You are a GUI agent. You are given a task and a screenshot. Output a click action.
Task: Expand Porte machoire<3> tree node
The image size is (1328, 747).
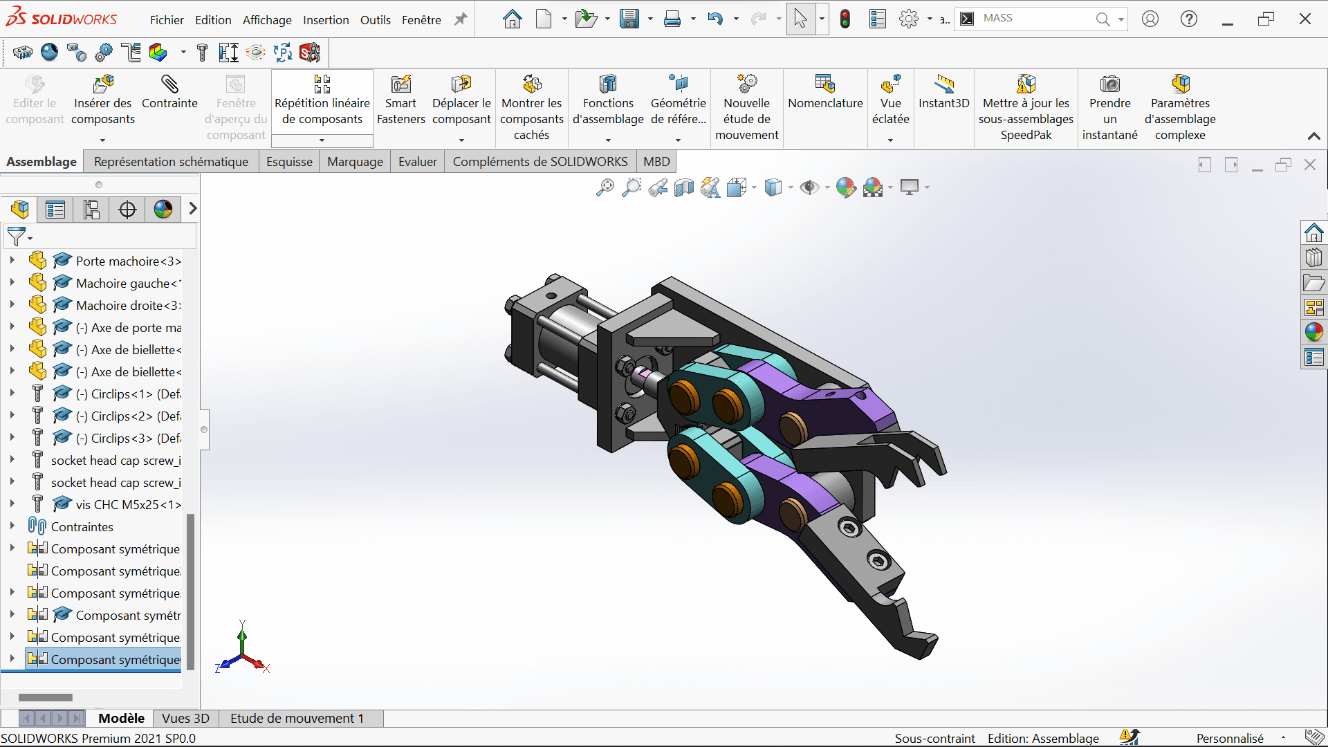coord(13,261)
